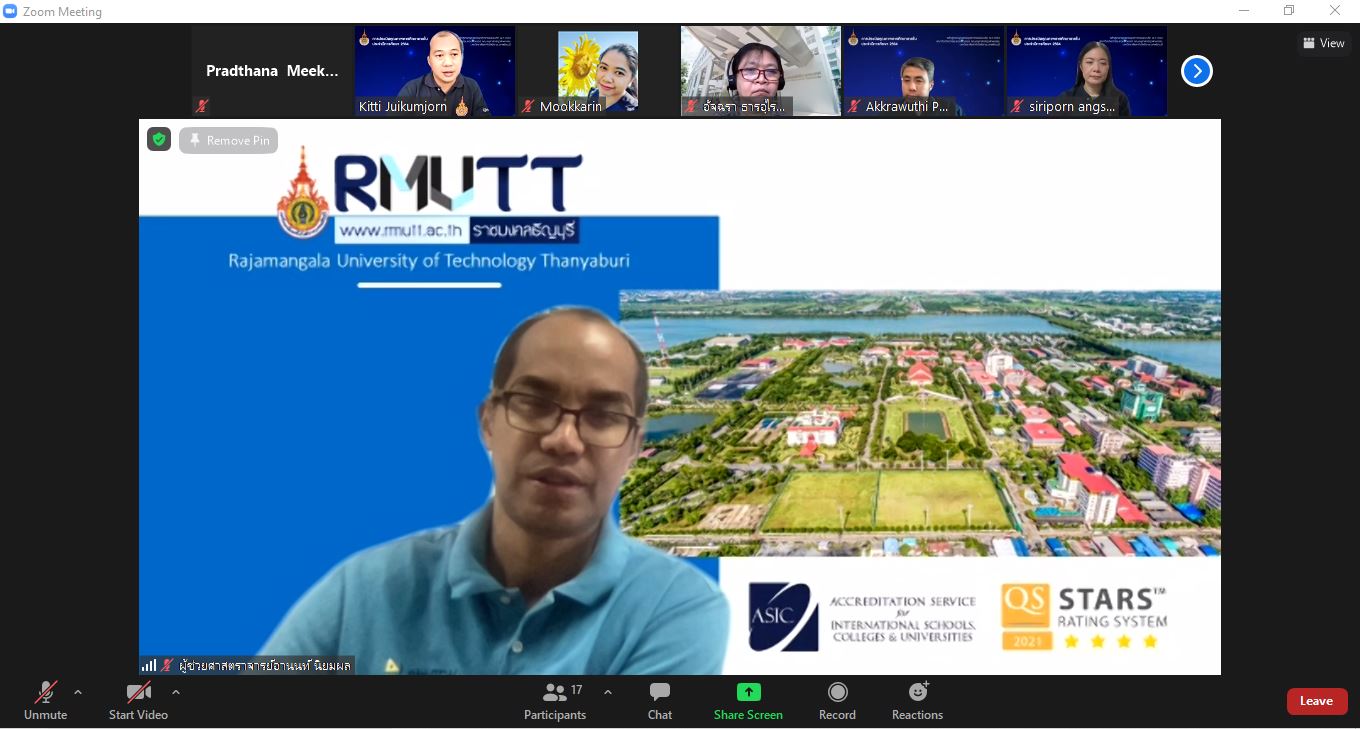The height and width of the screenshot is (729, 1360).
Task: Click the Zoom app icon in title bar
Action: (11, 11)
